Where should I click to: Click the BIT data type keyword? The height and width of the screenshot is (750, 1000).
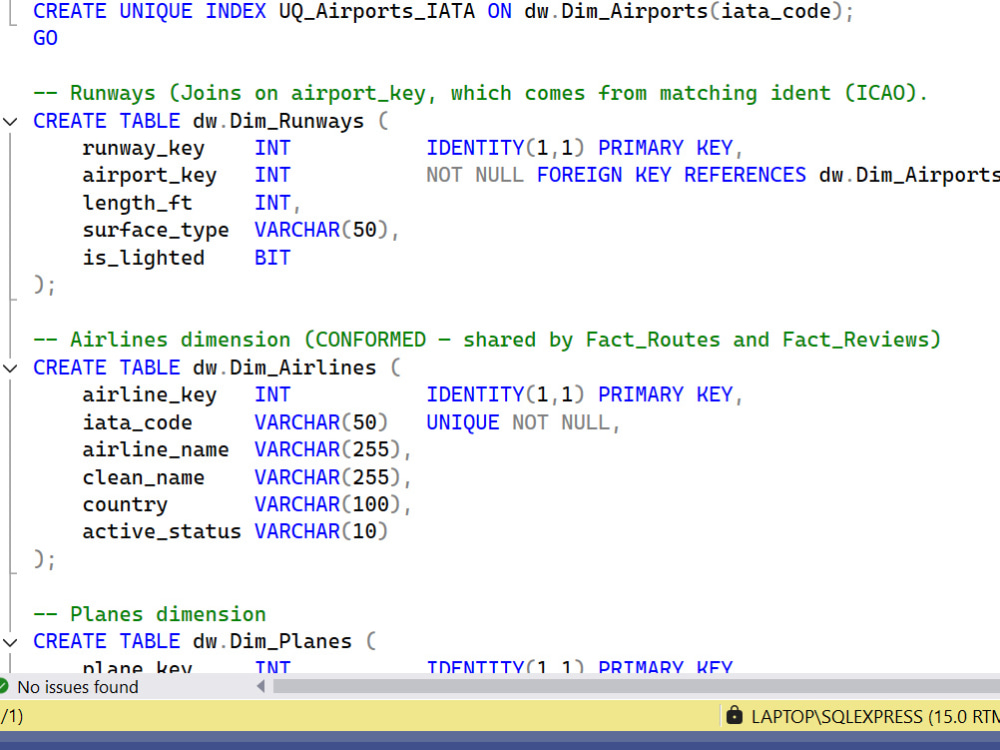(272, 258)
